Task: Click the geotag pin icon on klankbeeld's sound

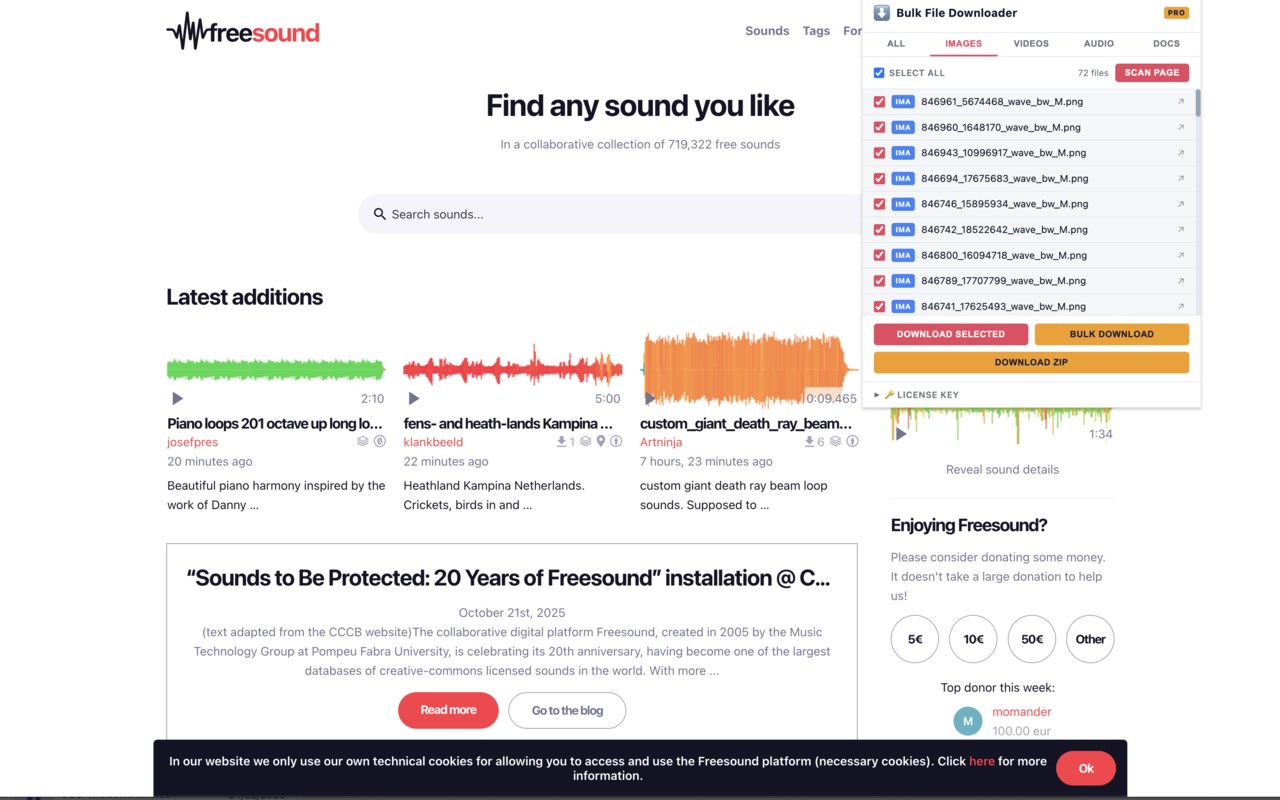Action: [x=601, y=441]
